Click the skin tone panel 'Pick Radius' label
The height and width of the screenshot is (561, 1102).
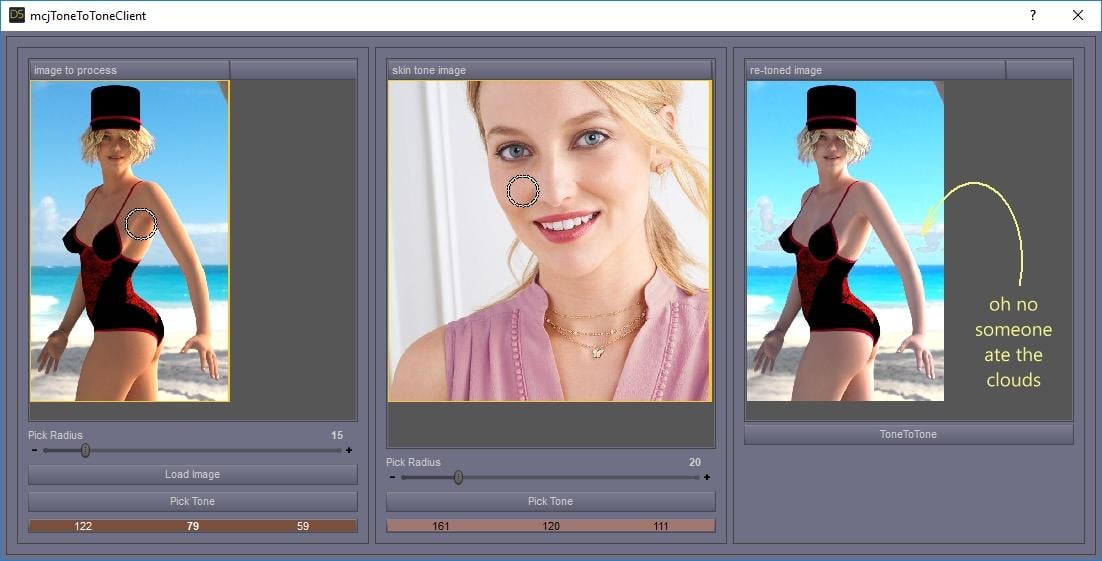coord(413,463)
